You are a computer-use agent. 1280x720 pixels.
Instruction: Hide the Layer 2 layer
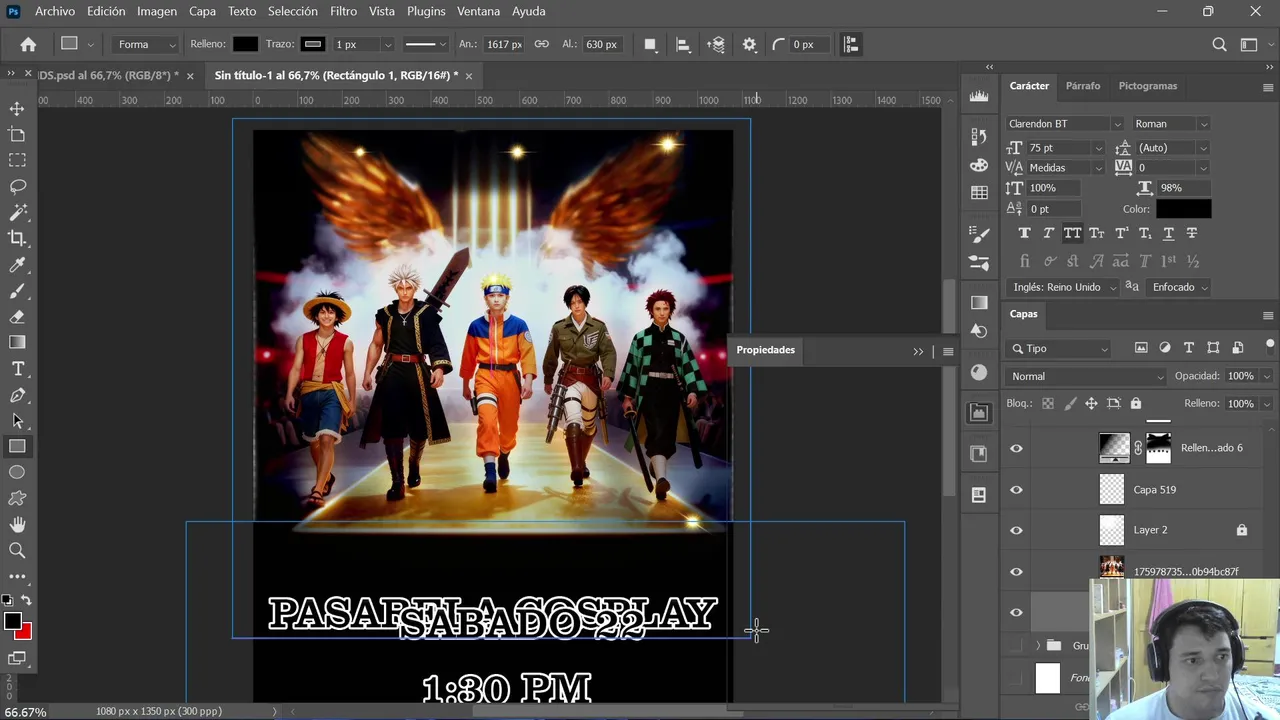pos(1016,530)
